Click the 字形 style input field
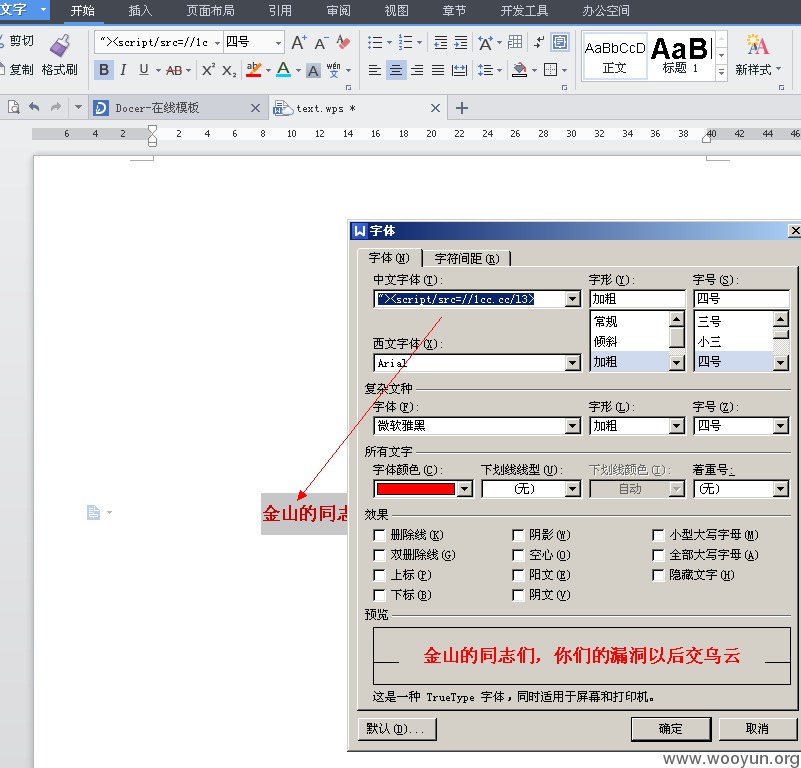 click(637, 299)
